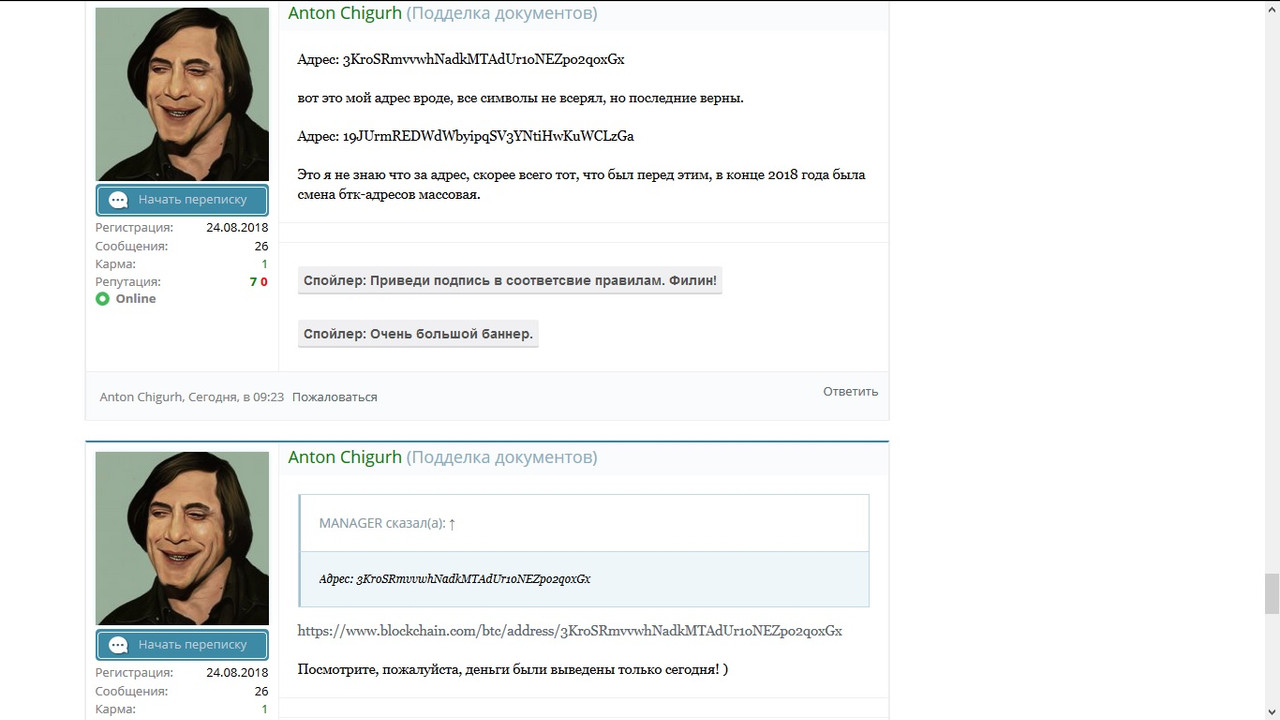Click second post's 'Начать переписку' button
Image resolution: width=1280 pixels, height=720 pixels.
click(182, 645)
